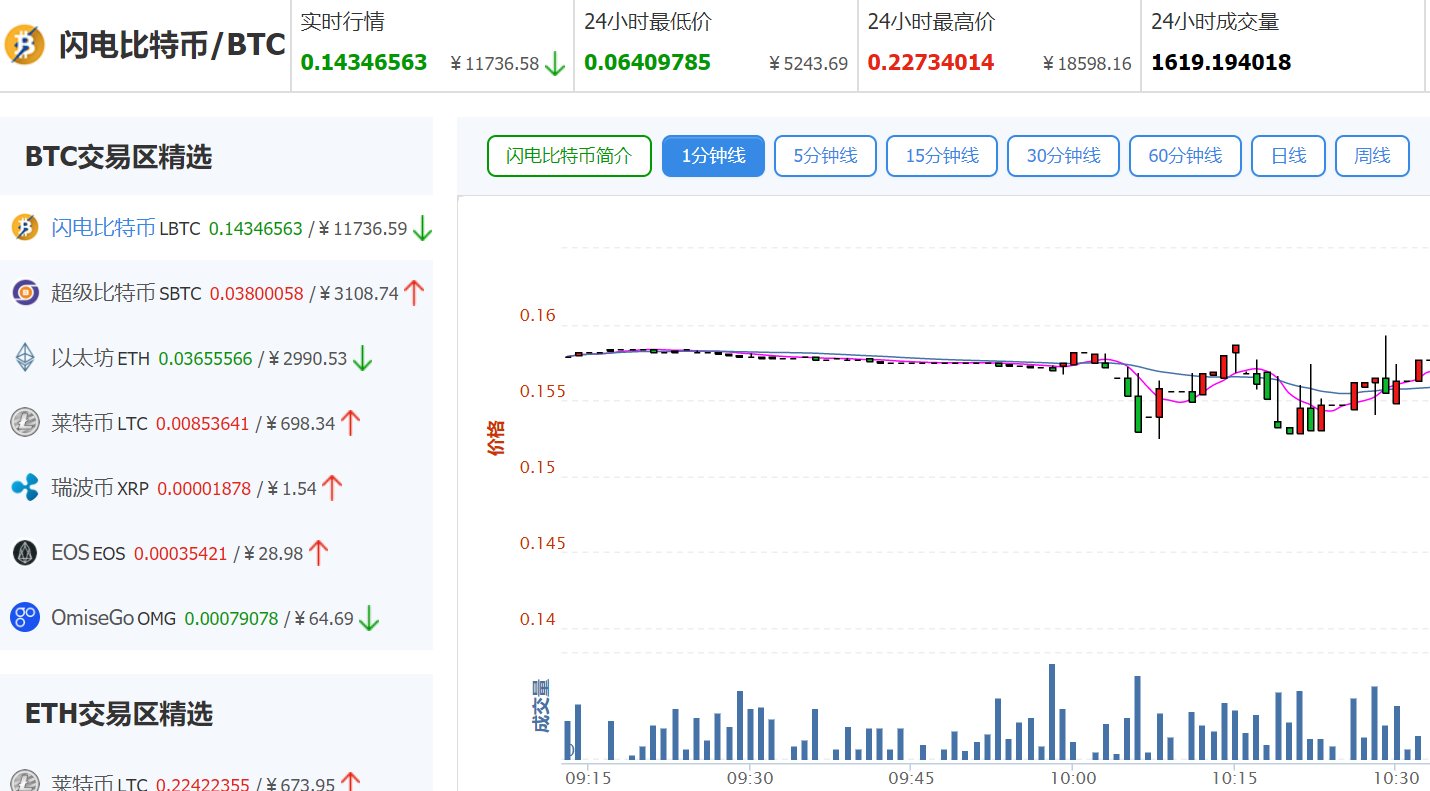The width and height of the screenshot is (1430, 791).
Task: Click the ETH price 0.03655566
Action: (x=205, y=358)
